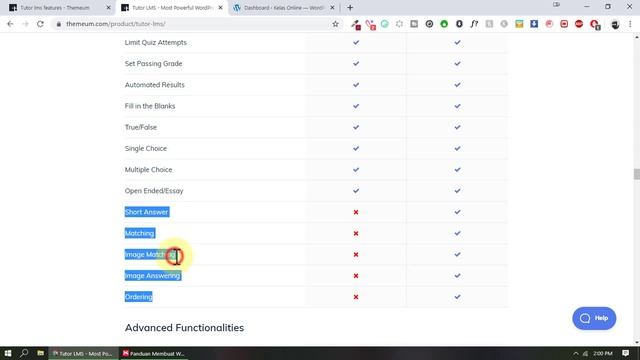This screenshot has width=640, height=360.
Task: Click the red X in the Image Answering row
Action: pos(356,276)
